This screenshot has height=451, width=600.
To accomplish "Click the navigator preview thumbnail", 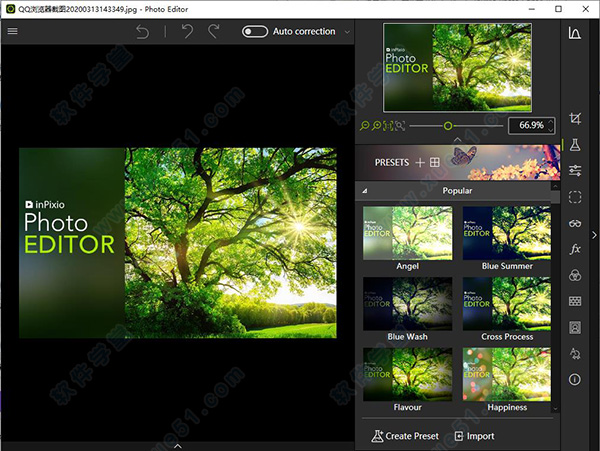I will coord(458,68).
